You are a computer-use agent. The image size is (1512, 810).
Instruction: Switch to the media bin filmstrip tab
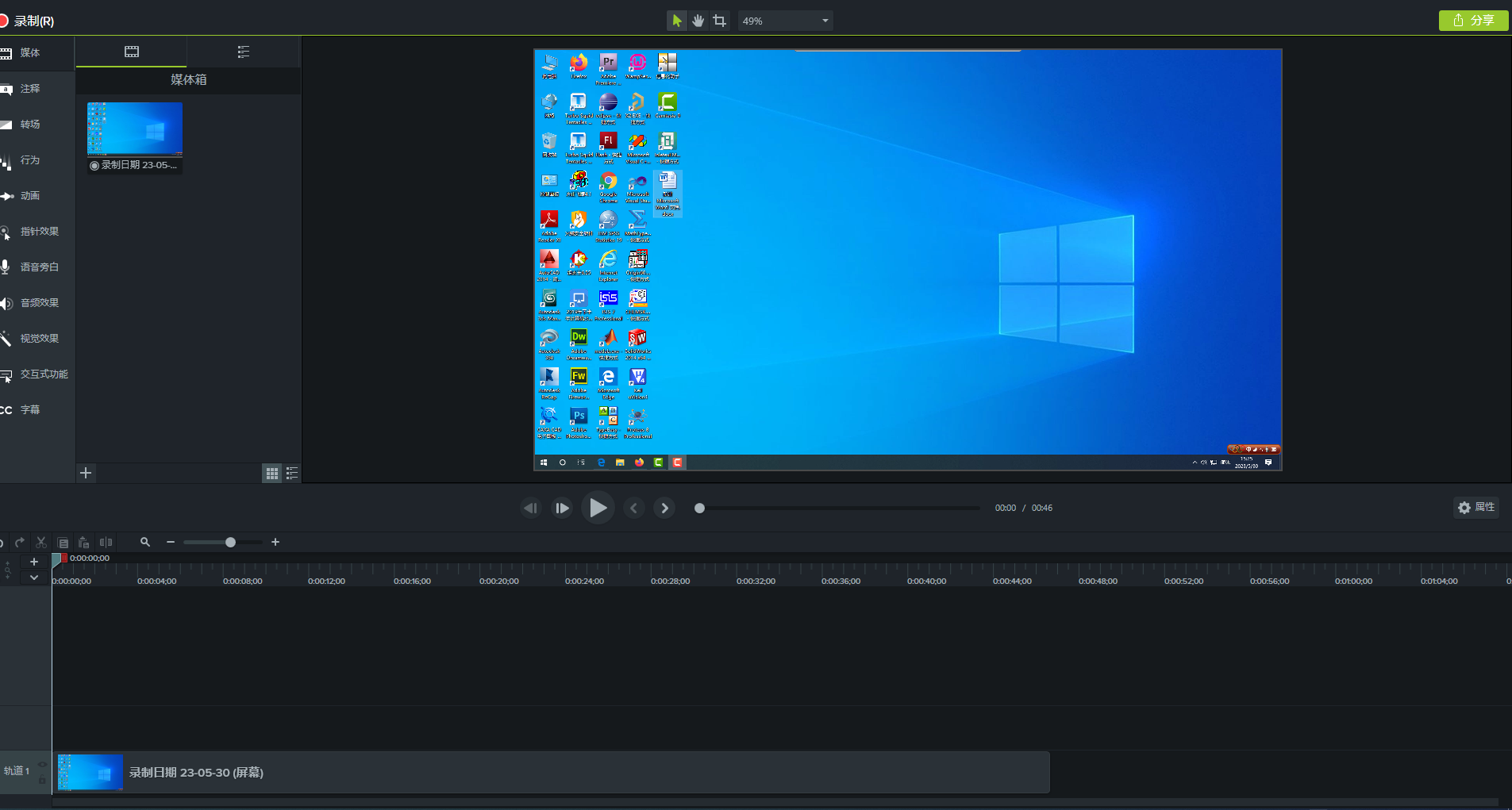[132, 52]
